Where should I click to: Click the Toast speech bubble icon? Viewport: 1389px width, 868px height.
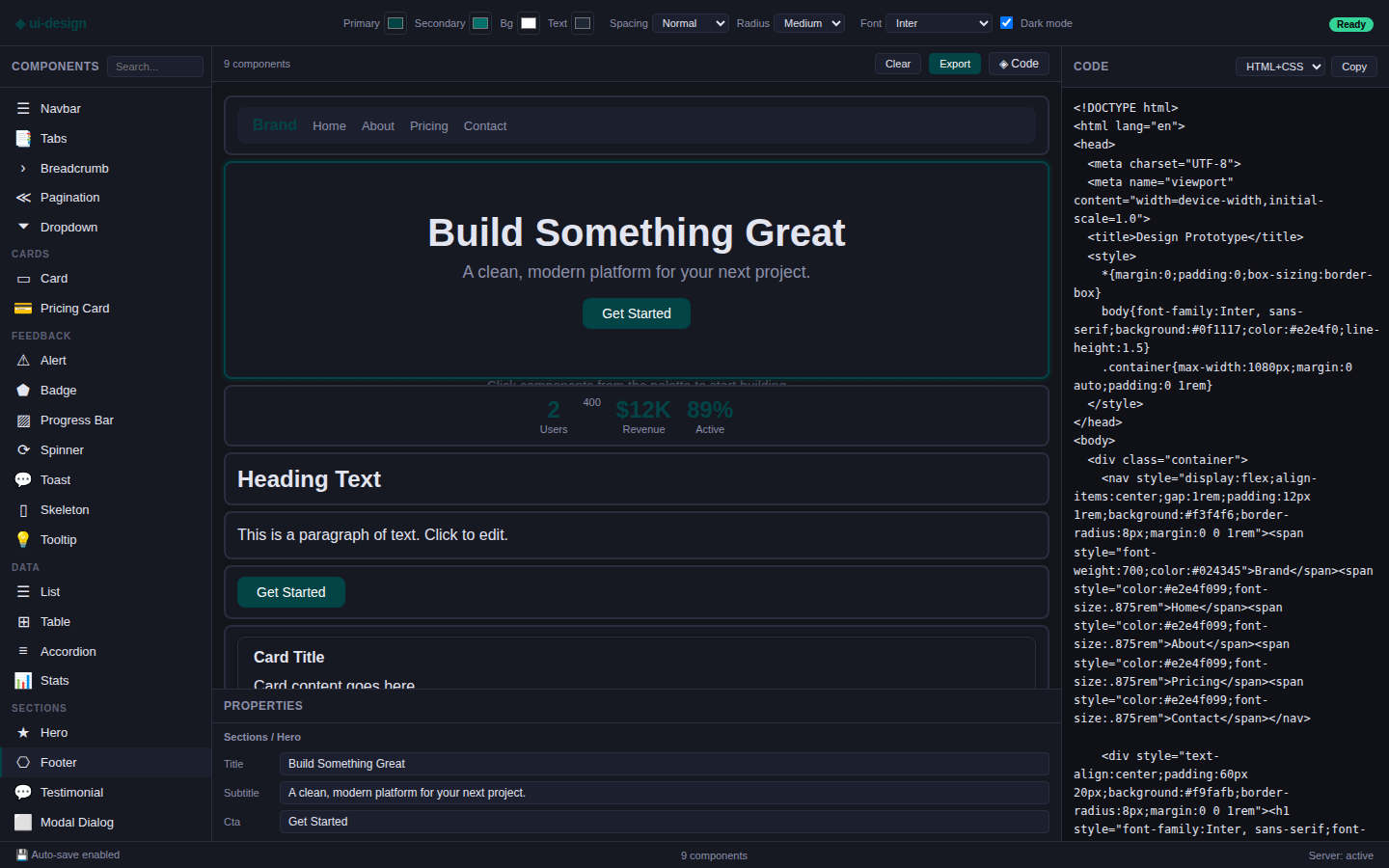tap(23, 480)
